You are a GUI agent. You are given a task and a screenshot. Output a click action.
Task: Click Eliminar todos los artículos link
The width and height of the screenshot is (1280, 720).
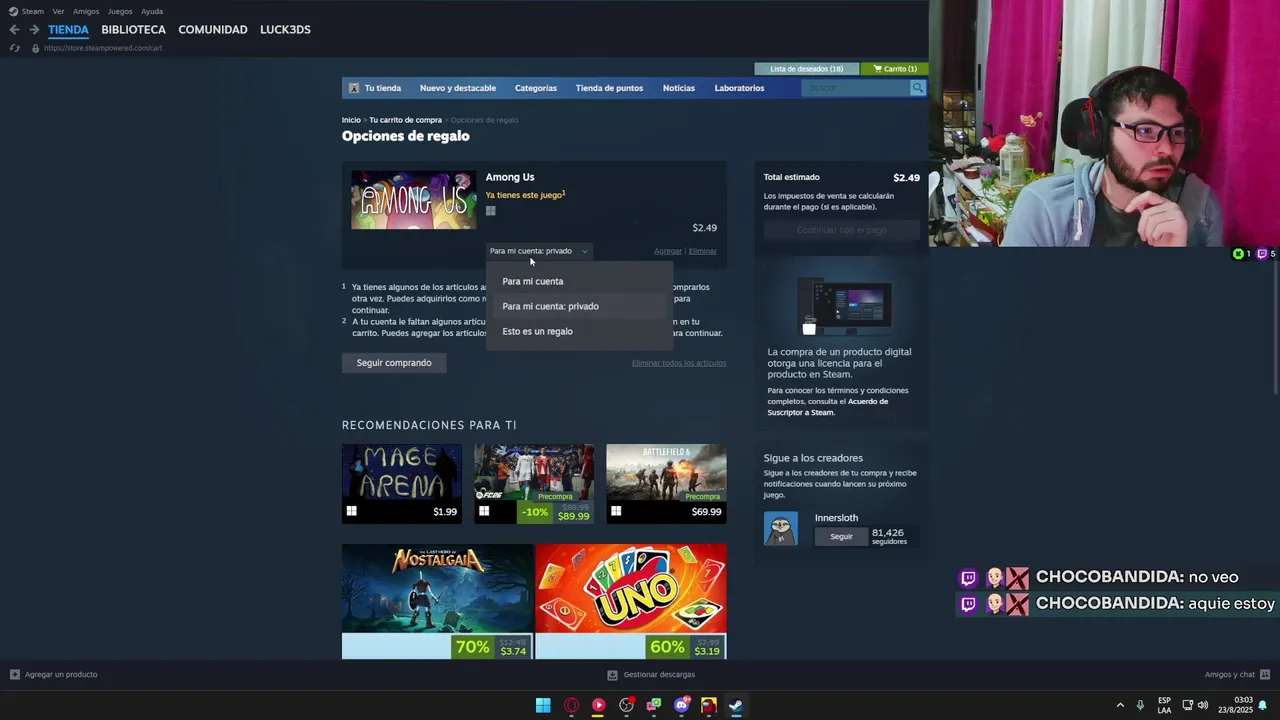(679, 363)
